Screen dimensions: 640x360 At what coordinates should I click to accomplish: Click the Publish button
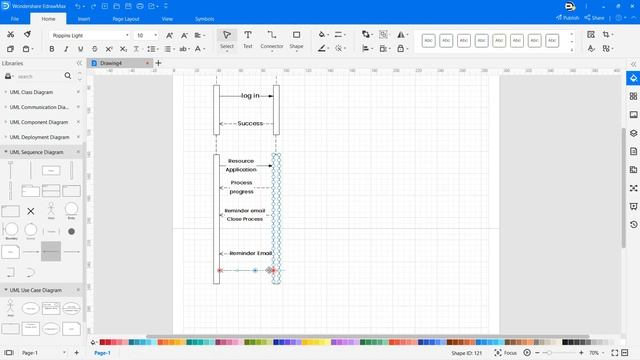(x=567, y=18)
